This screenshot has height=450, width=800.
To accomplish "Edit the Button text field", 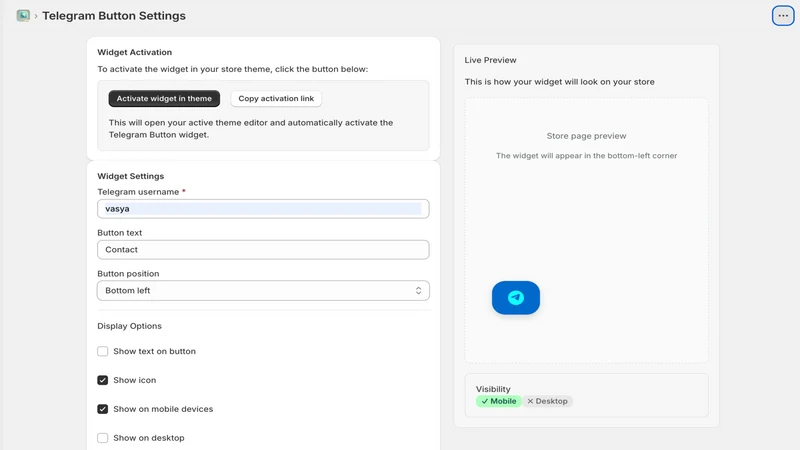I will coord(263,249).
